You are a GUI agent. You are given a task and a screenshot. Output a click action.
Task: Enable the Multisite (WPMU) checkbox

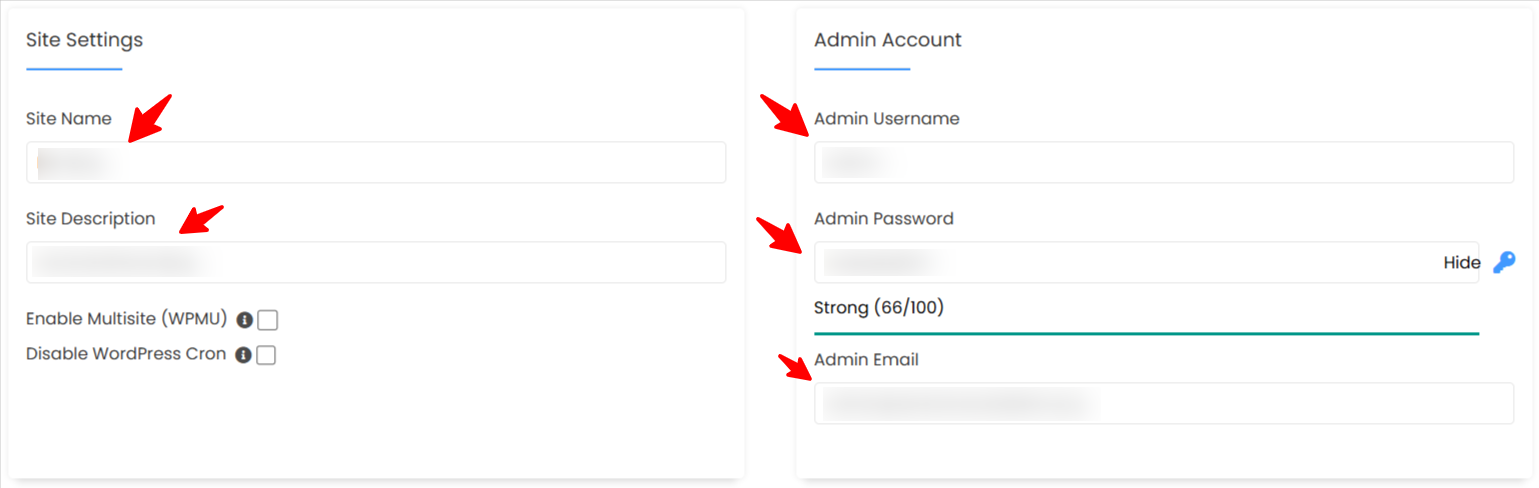(x=267, y=320)
